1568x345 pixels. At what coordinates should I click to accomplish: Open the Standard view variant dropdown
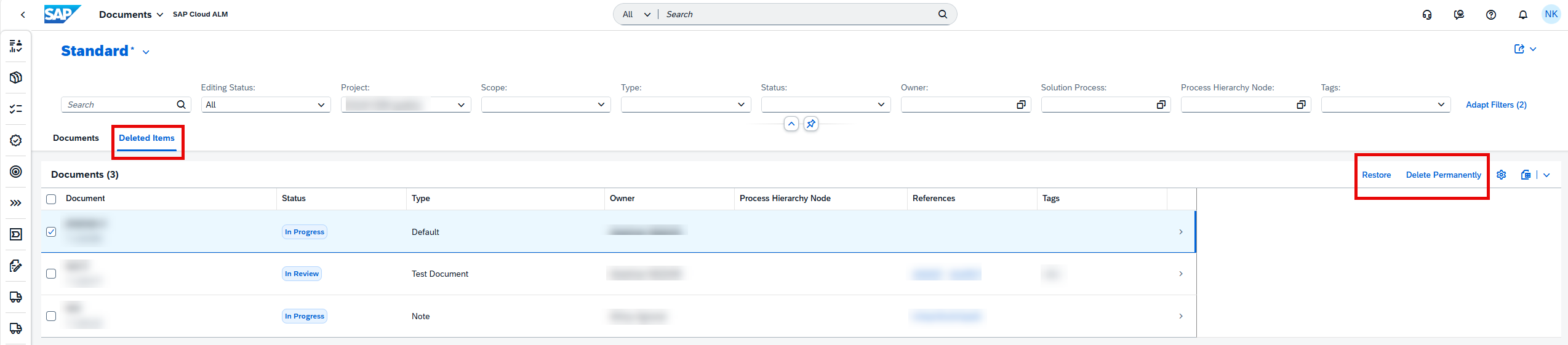point(146,52)
